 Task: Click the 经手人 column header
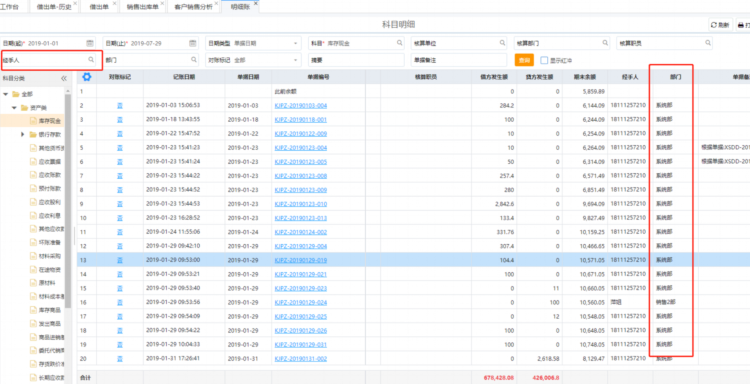630,77
